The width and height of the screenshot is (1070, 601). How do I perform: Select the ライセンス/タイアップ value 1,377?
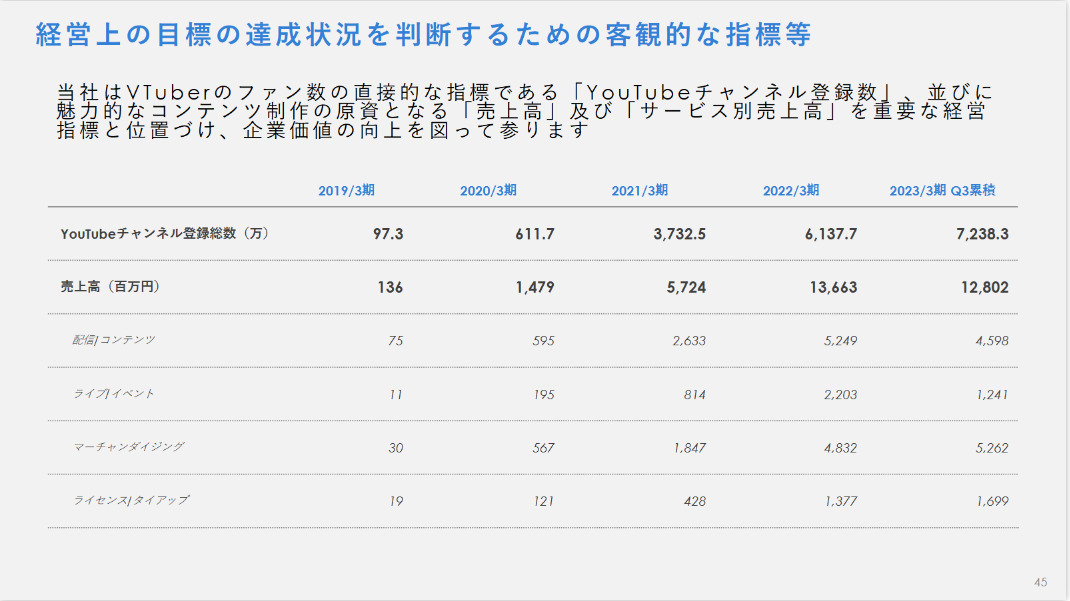[841, 501]
